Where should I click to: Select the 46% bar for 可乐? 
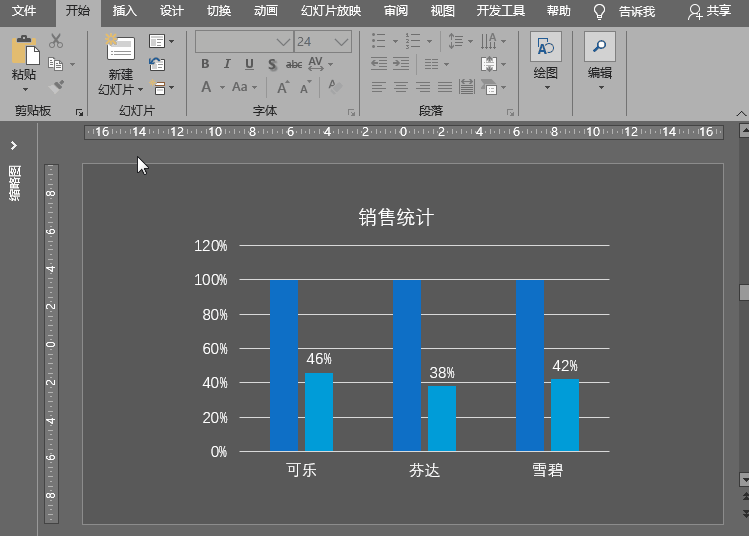tap(319, 412)
